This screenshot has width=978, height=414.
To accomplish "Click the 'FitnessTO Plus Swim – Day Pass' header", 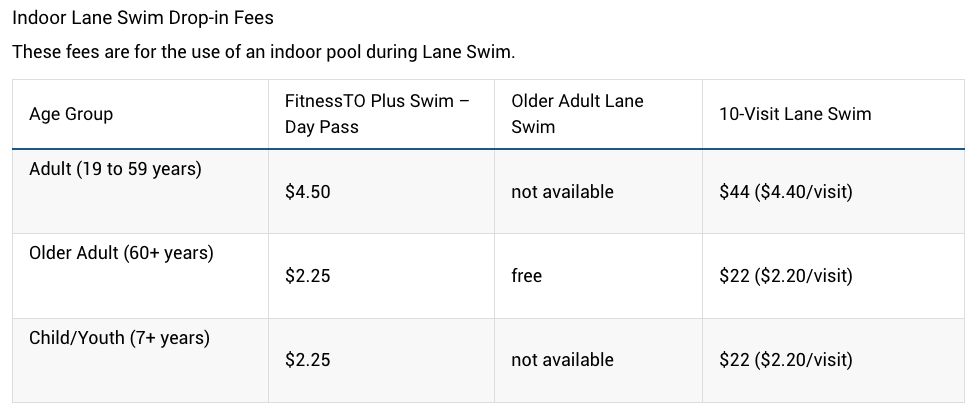I will point(377,113).
